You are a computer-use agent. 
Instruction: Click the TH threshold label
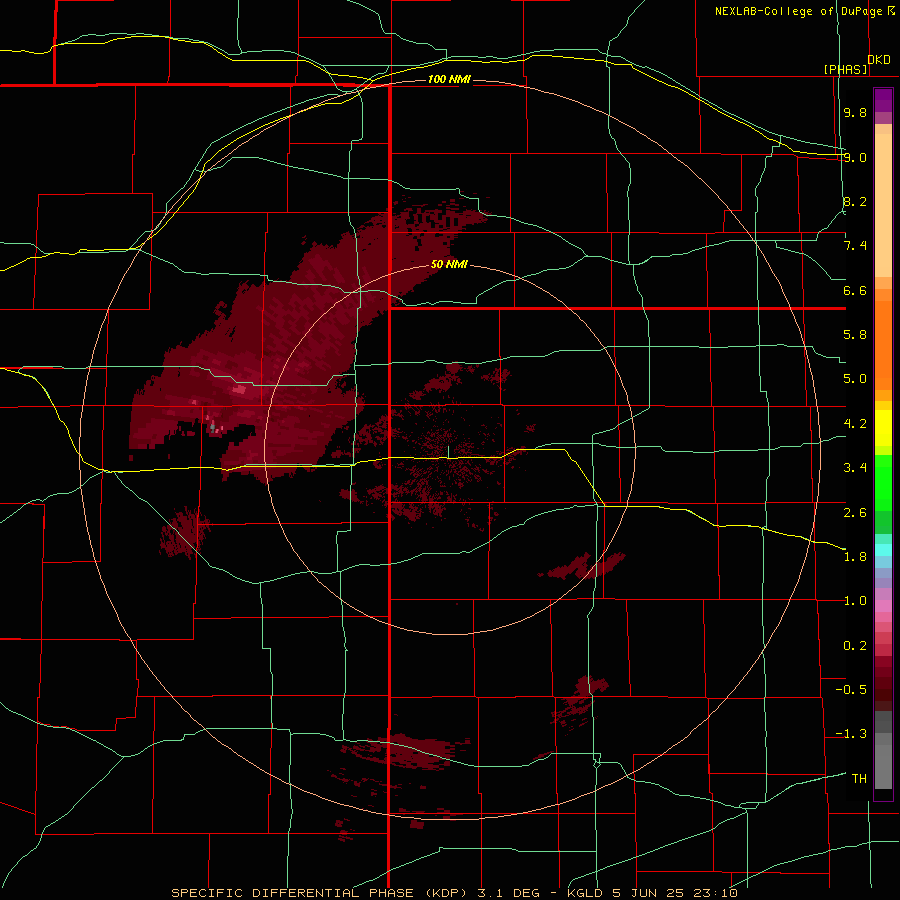pyautogui.click(x=859, y=779)
